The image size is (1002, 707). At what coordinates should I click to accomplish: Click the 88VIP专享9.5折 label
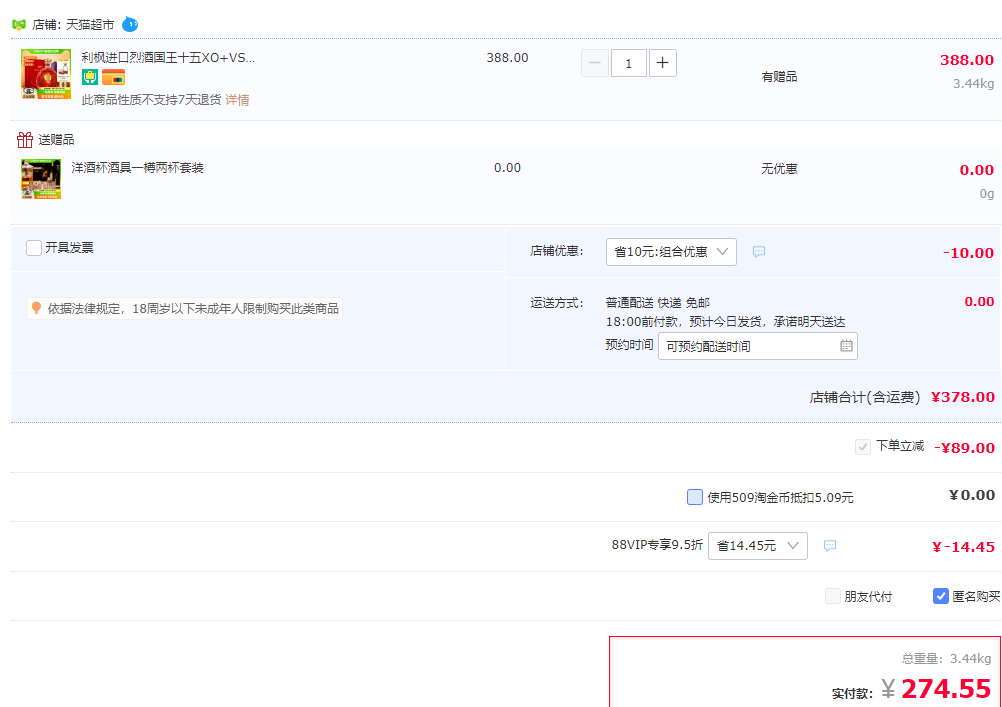click(657, 545)
